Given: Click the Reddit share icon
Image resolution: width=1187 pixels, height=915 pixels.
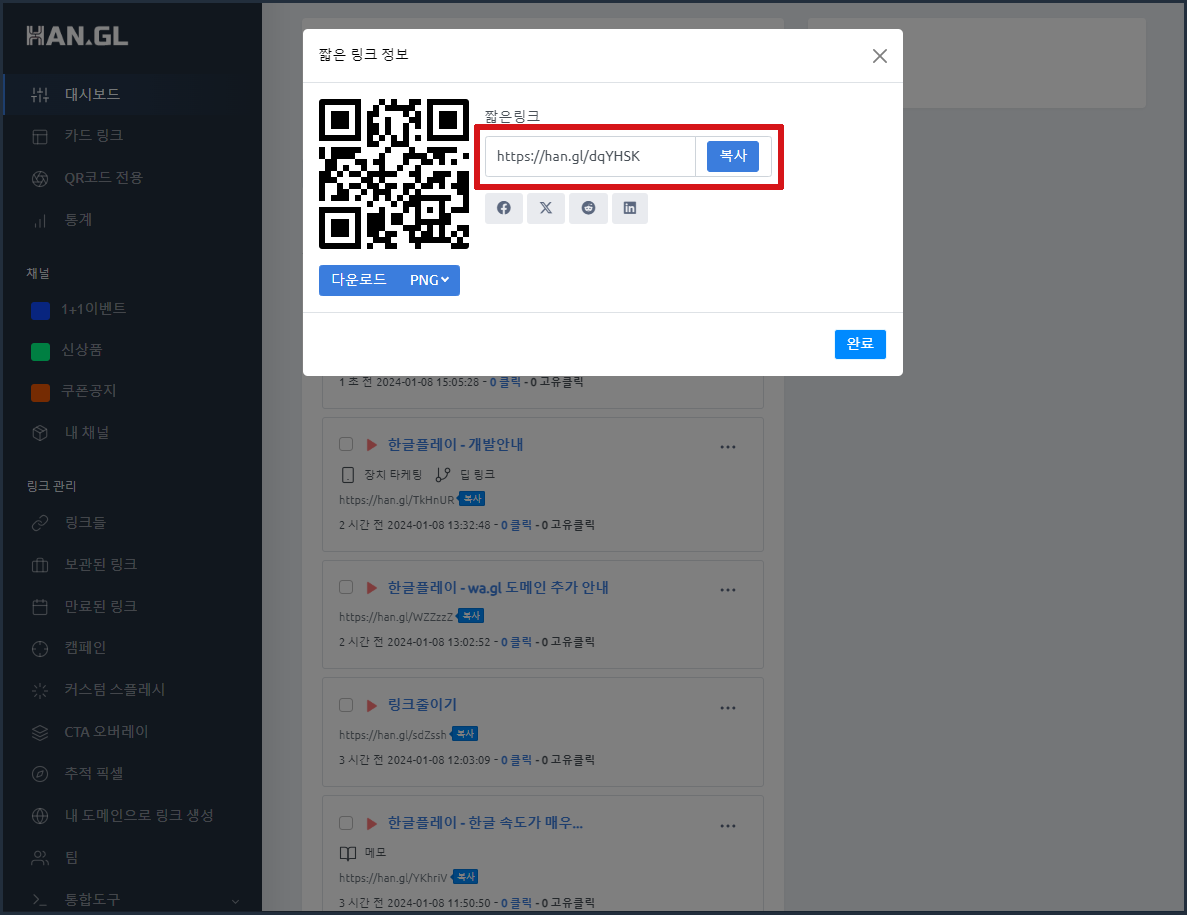Looking at the screenshot, I should (588, 208).
